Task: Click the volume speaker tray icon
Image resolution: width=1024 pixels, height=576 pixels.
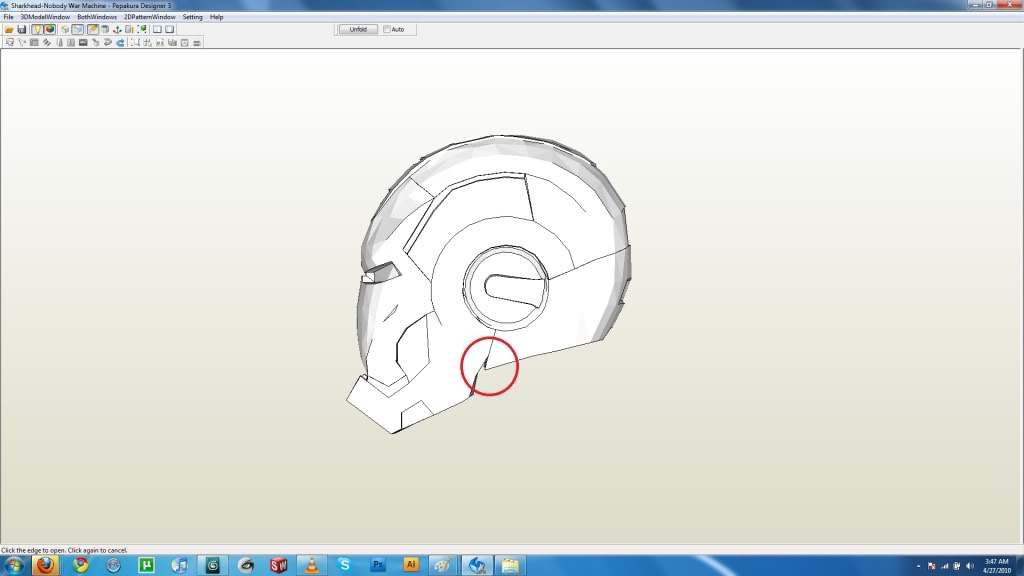Action: [970, 566]
